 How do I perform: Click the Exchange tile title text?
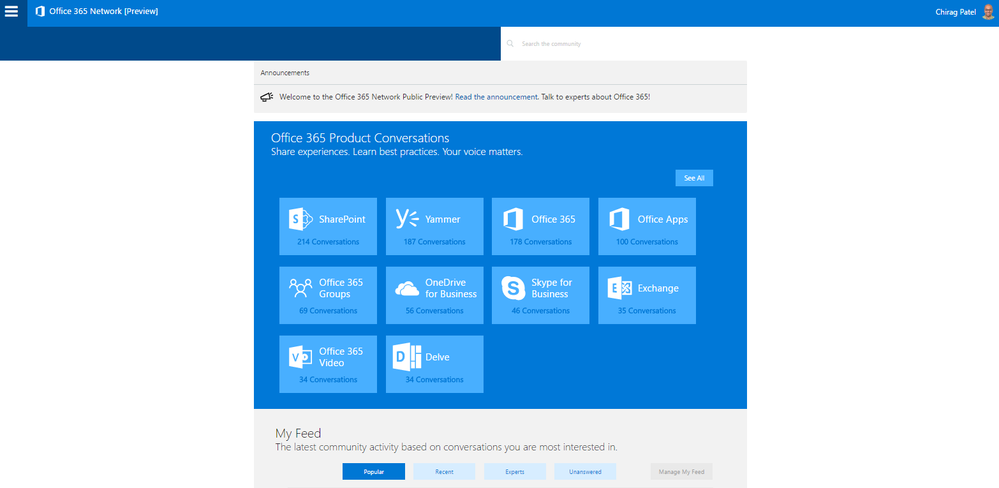click(658, 288)
